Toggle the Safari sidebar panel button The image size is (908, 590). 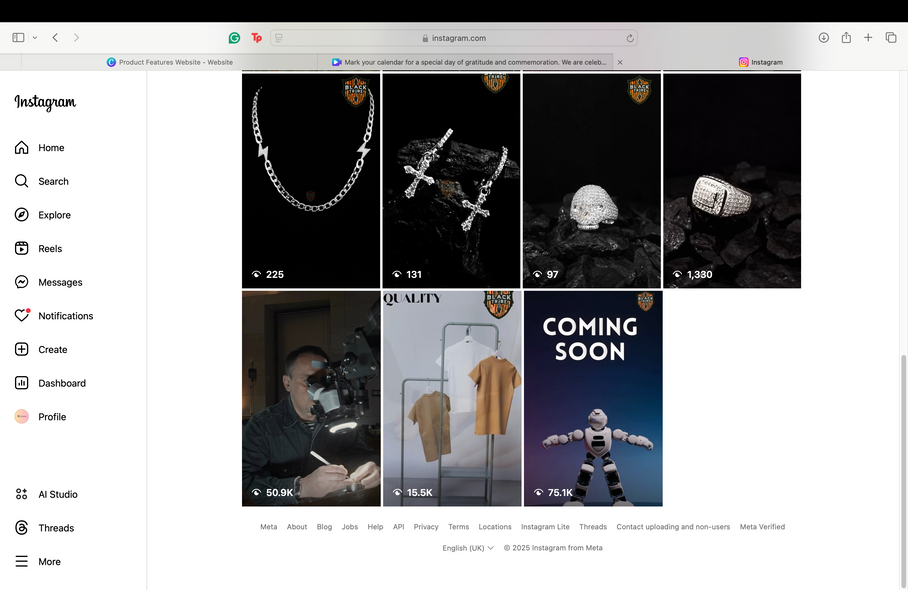(18, 38)
